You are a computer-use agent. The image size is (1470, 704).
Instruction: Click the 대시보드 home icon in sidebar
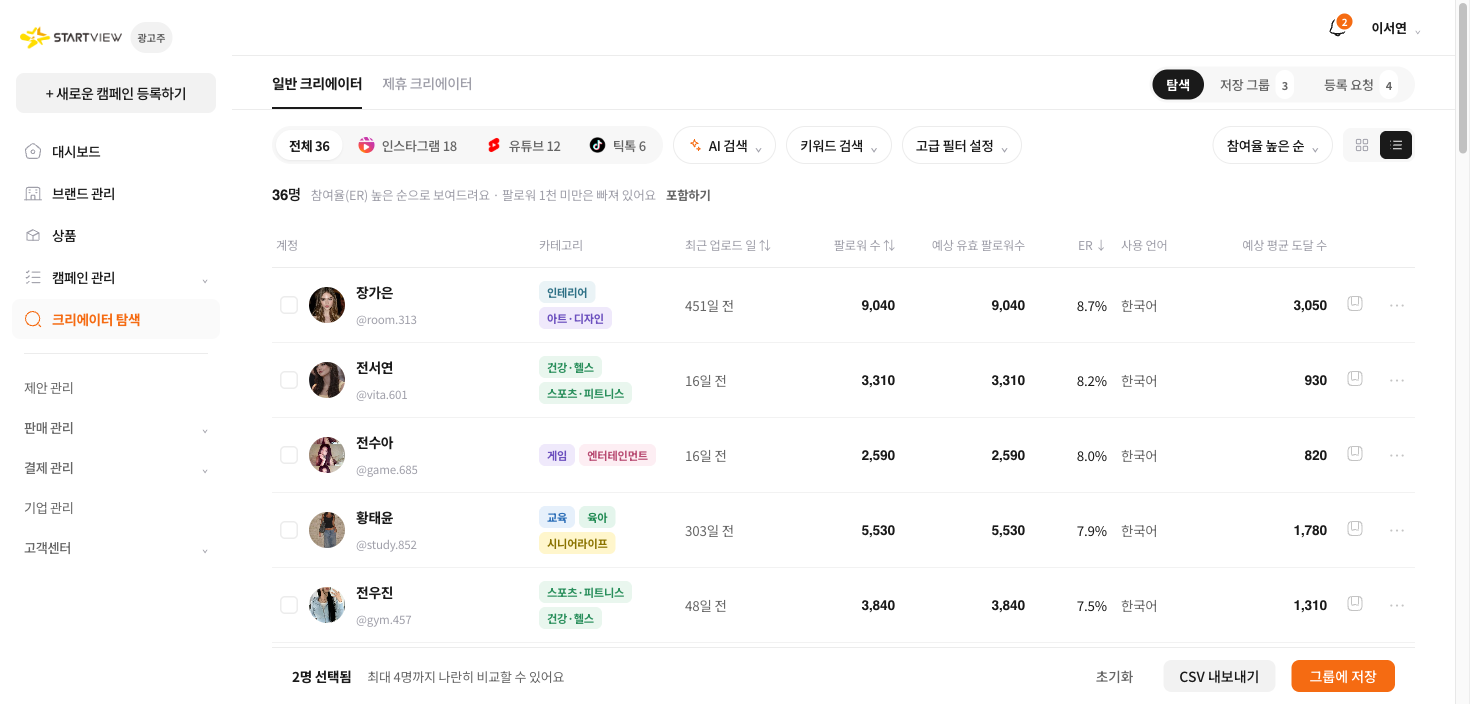click(x=33, y=152)
